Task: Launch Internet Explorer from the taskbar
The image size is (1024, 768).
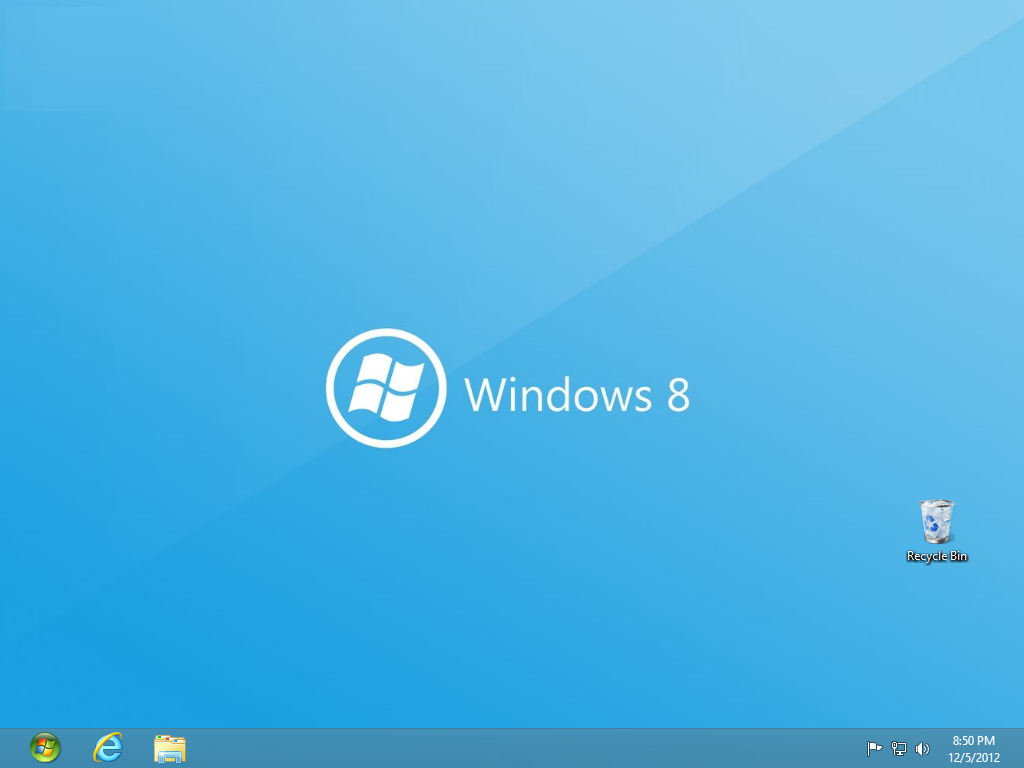Action: tap(106, 747)
